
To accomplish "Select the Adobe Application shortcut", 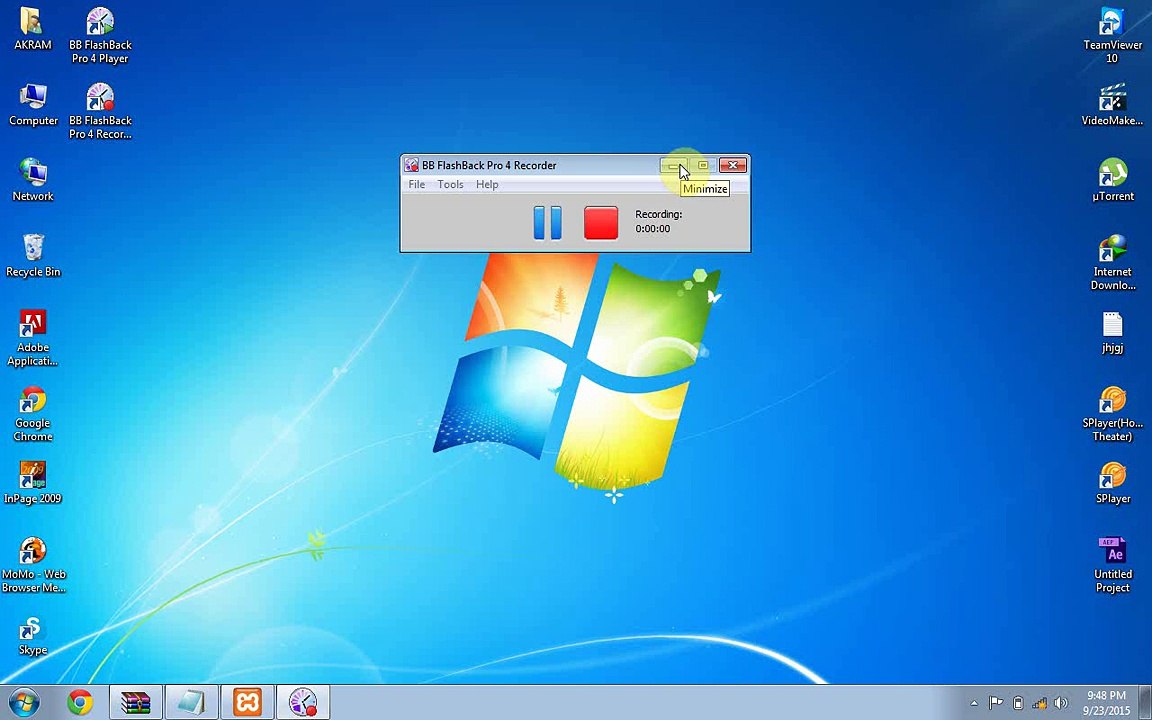I will (33, 338).
